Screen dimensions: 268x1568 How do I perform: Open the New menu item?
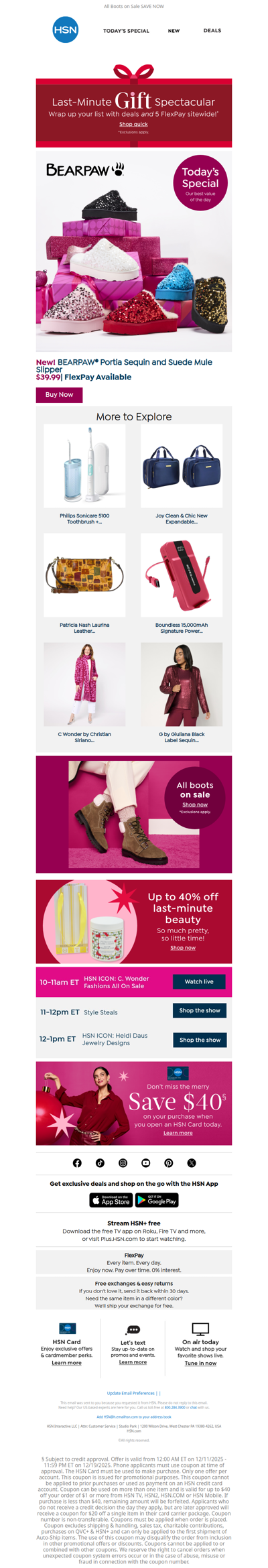click(x=174, y=31)
